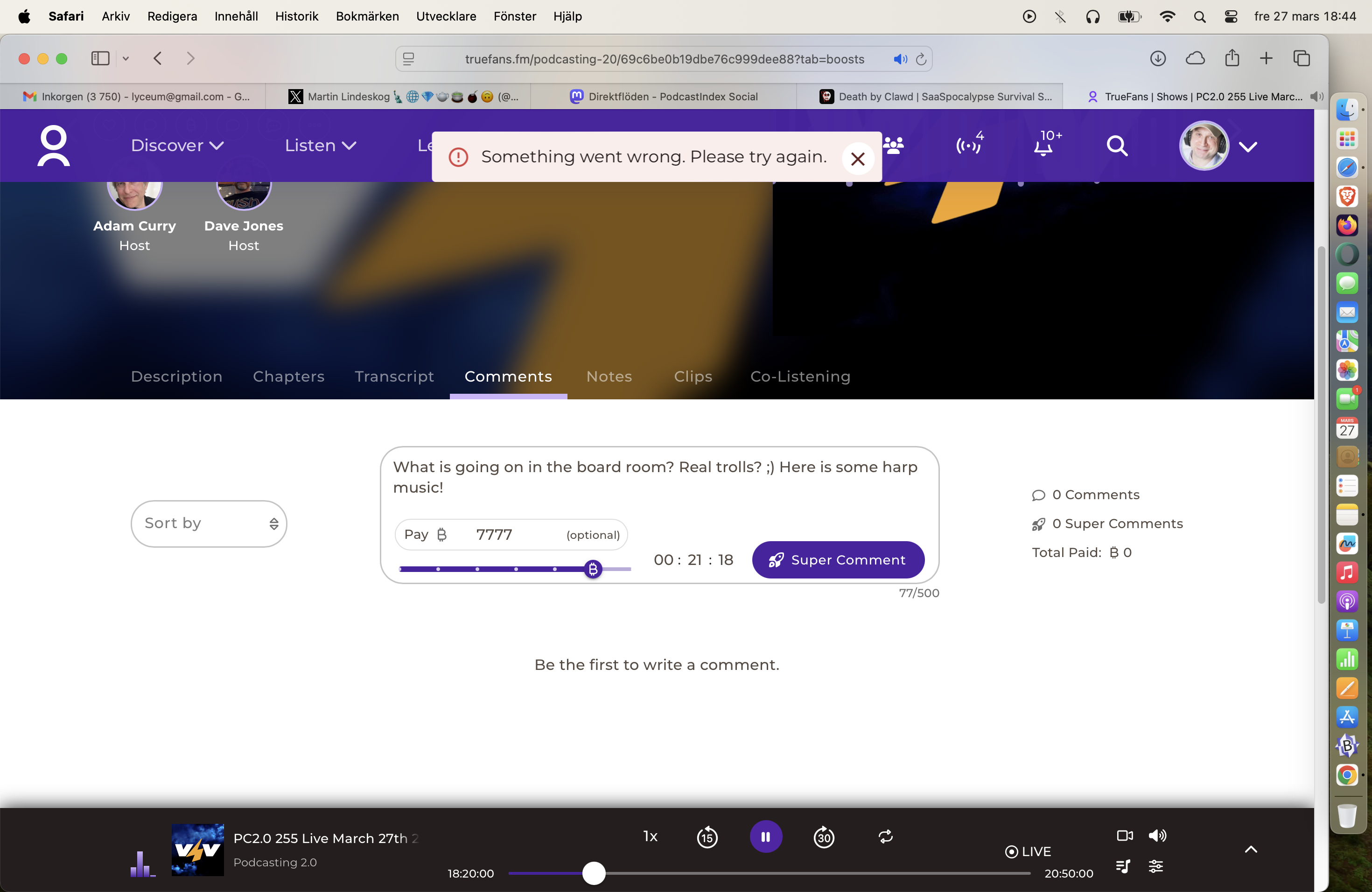Click the live broadcast signal icon
Screen dimensions: 1372x892
pyautogui.click(x=968, y=146)
